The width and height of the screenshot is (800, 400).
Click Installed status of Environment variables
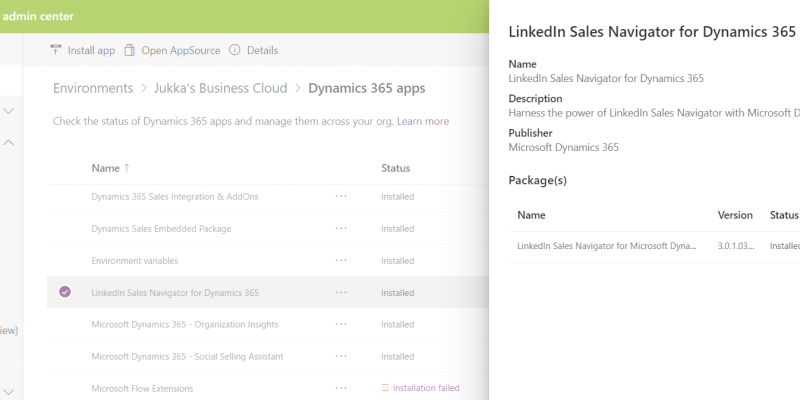click(x=397, y=261)
